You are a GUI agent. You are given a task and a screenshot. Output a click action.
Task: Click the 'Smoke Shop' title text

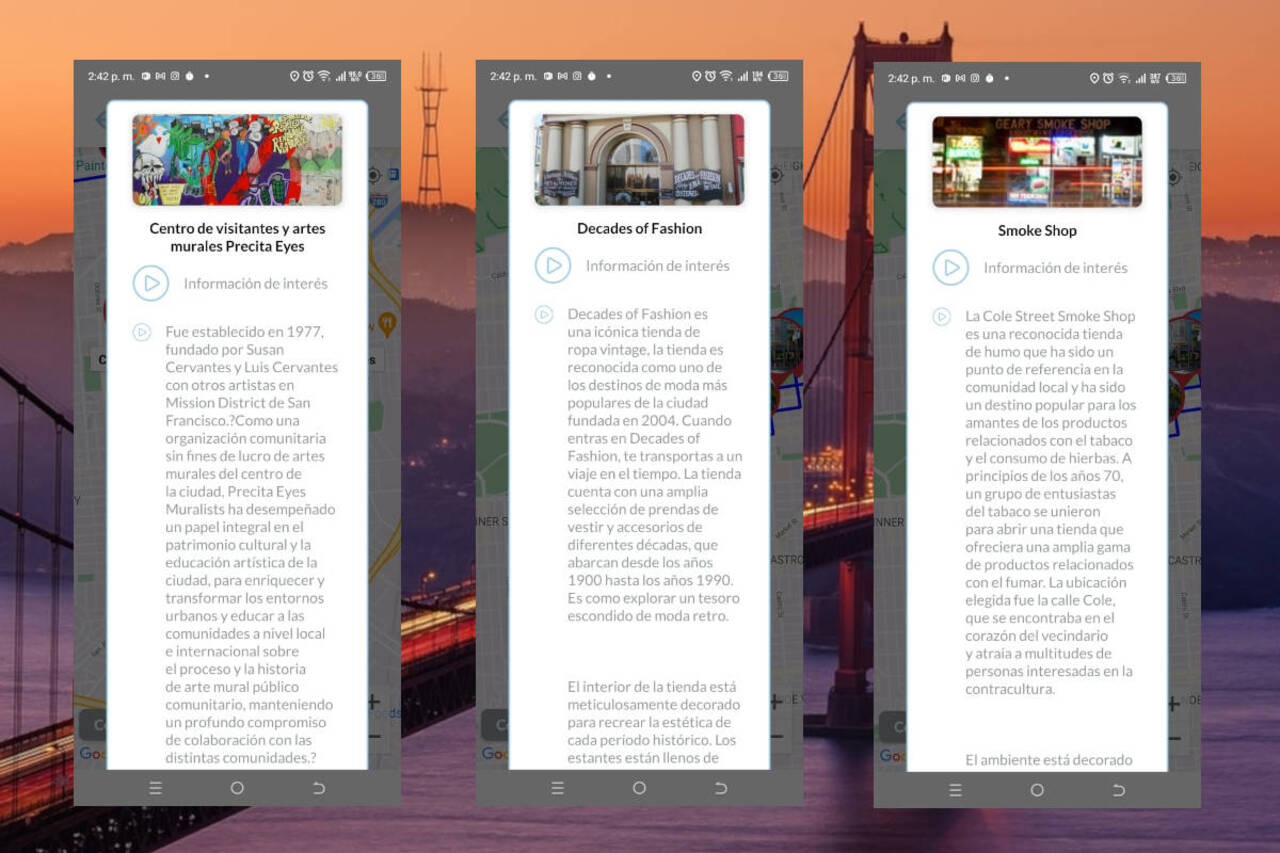(1037, 230)
